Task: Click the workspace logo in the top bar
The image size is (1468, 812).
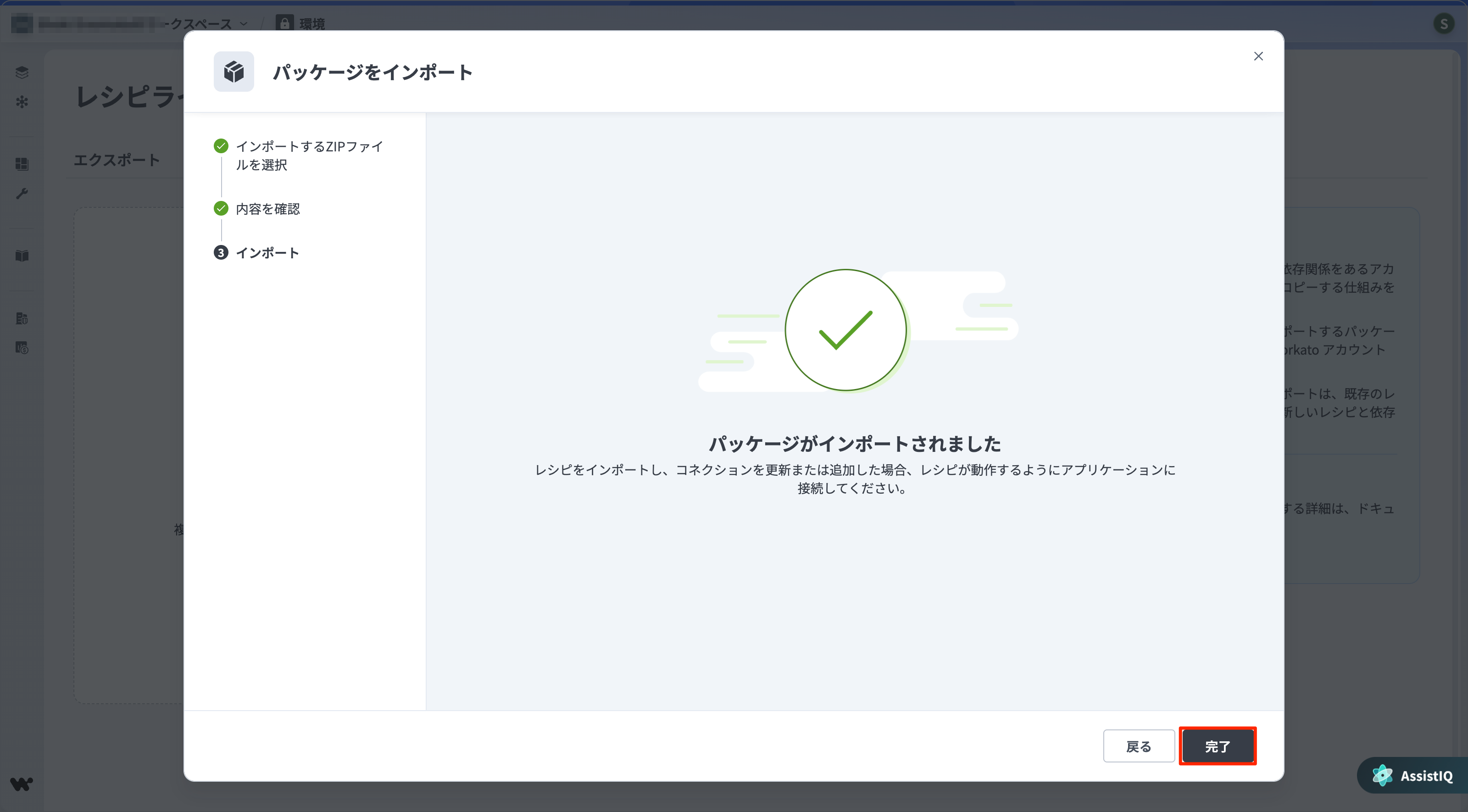Action: [x=22, y=24]
